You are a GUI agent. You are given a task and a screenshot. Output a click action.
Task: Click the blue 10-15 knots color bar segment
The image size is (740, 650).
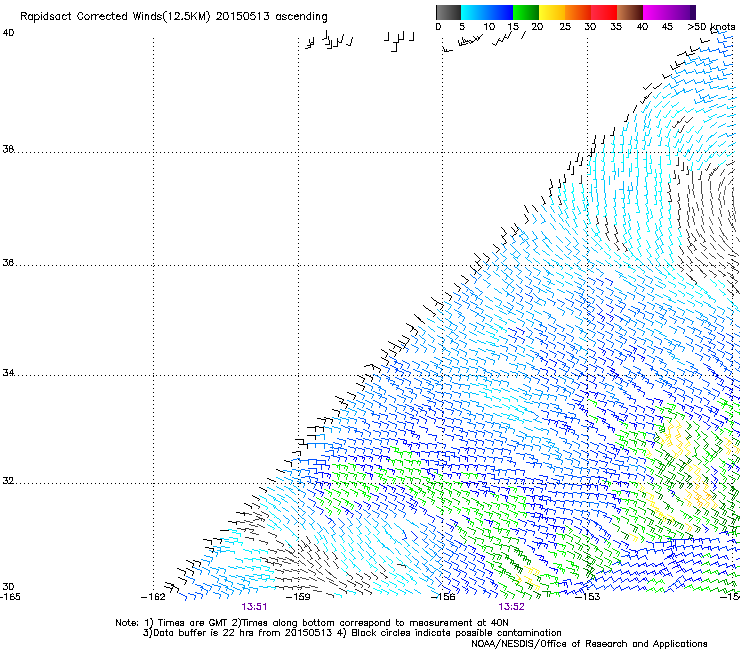500,12
